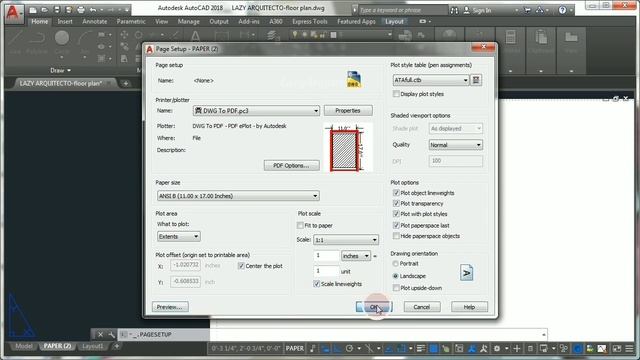Open a new drawing tab with plus icon
Image resolution: width=640 pixels, height=360 pixels.
pyautogui.click(x=126, y=83)
